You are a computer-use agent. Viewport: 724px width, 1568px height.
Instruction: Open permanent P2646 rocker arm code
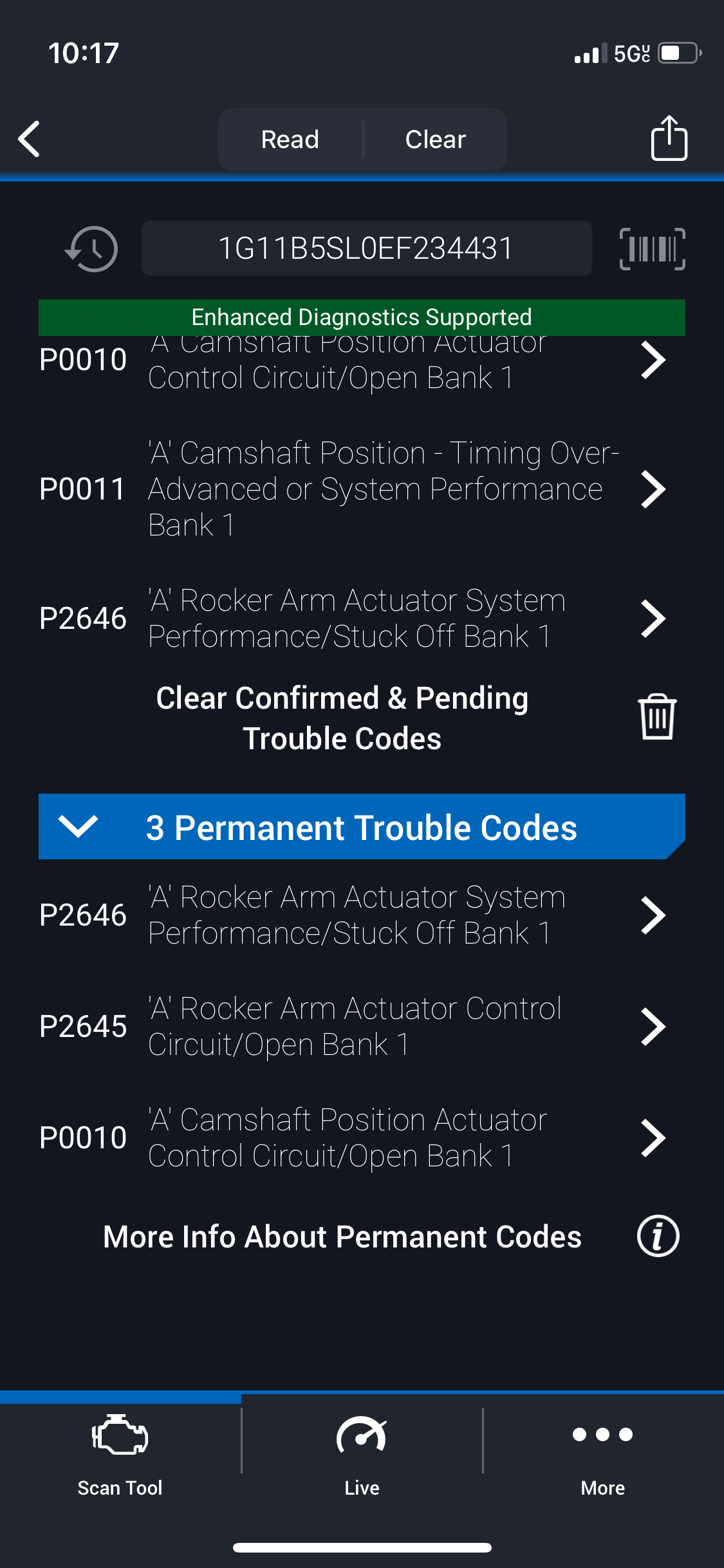click(x=653, y=915)
